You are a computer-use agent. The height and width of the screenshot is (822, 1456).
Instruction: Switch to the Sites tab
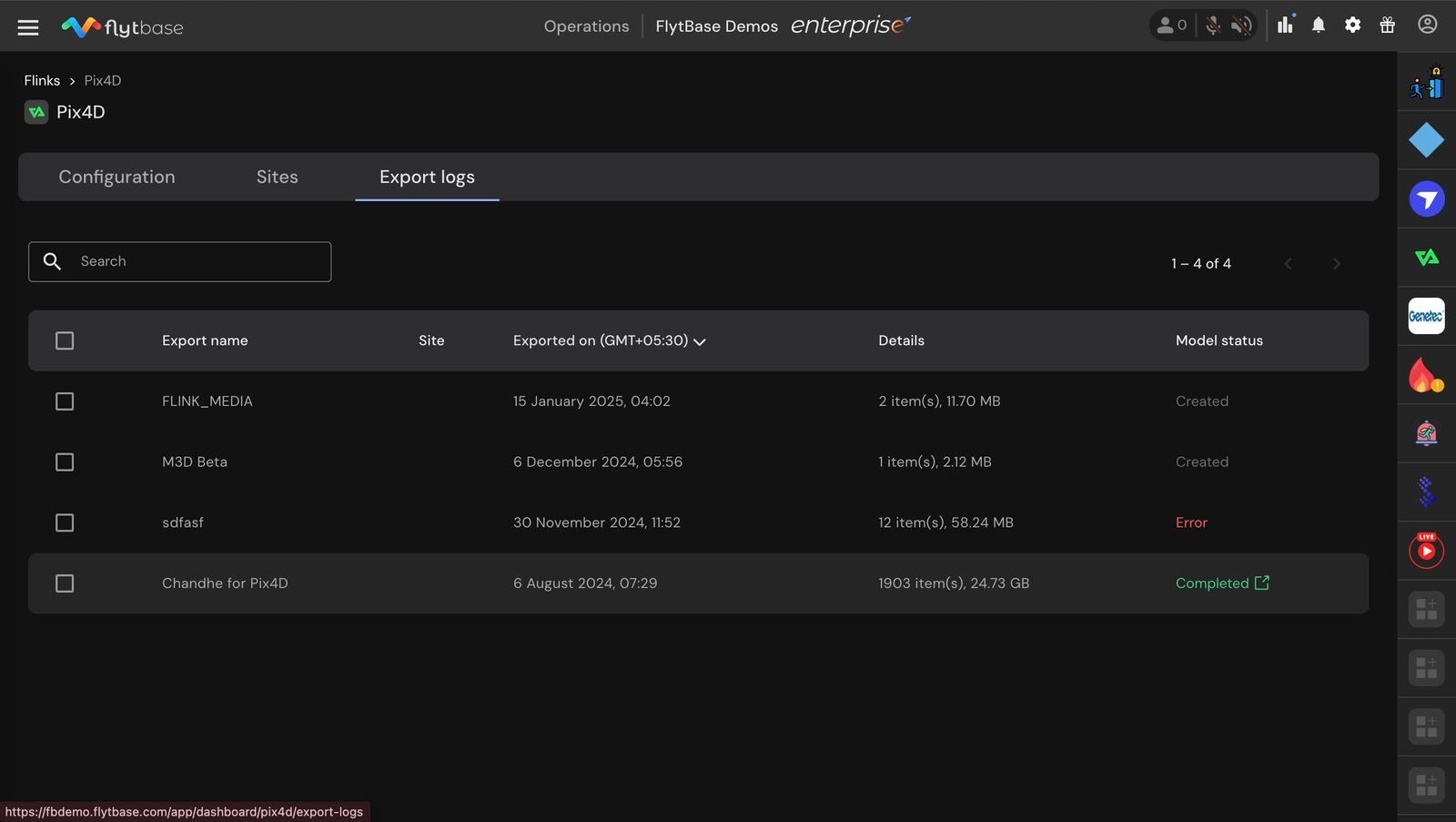[x=278, y=177]
